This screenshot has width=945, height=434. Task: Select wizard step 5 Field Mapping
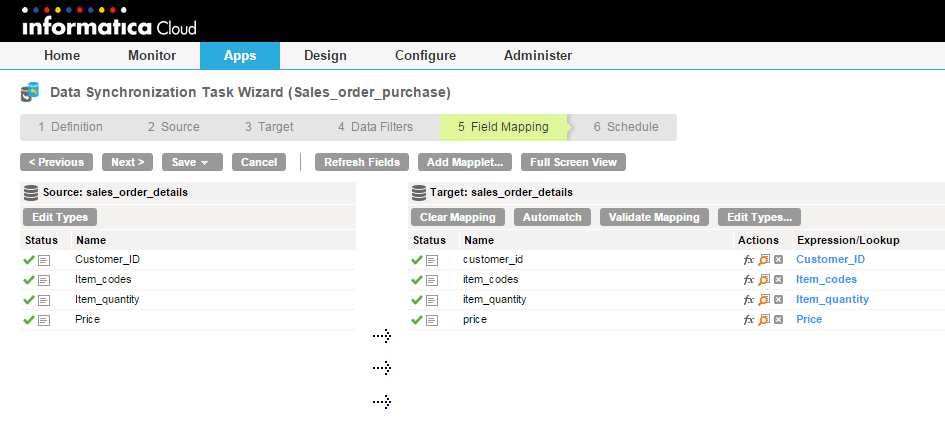tap(503, 127)
